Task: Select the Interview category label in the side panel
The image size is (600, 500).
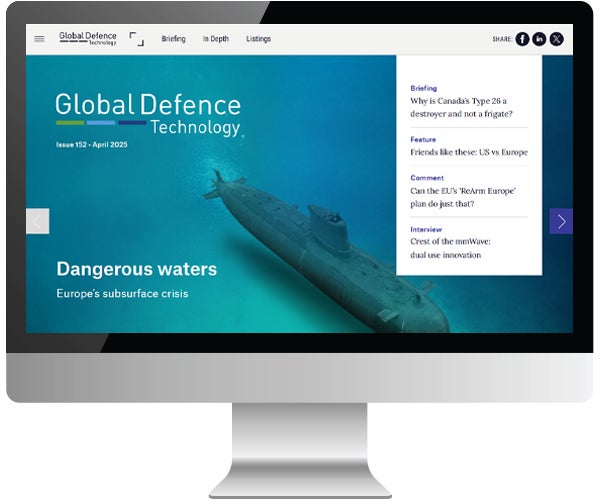Action: pyautogui.click(x=426, y=229)
